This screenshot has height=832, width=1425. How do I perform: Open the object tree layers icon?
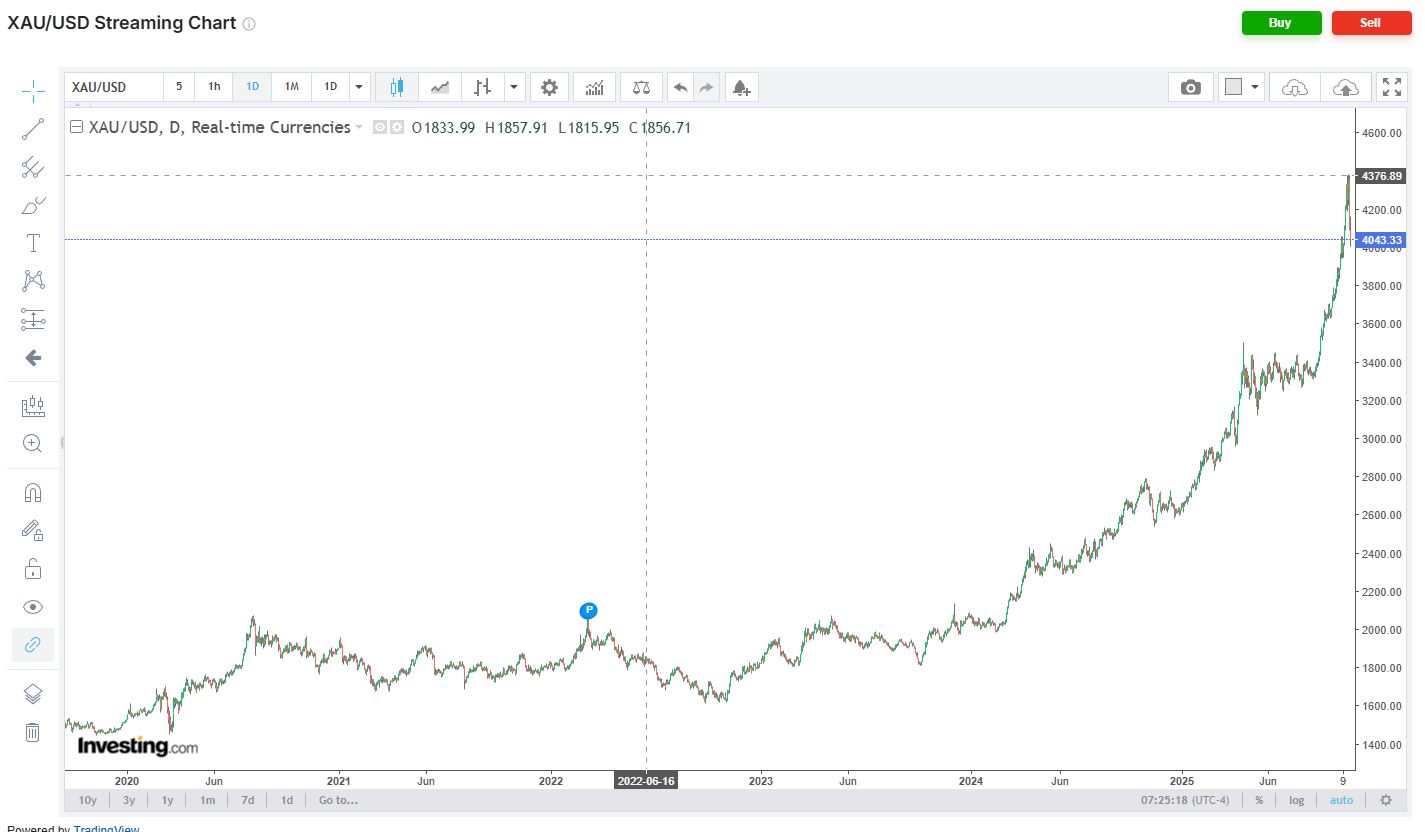click(x=33, y=694)
